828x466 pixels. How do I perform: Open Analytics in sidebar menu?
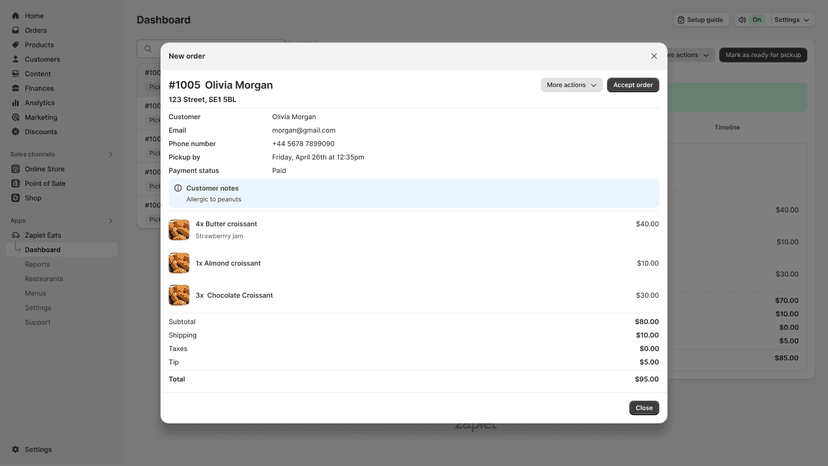coord(40,103)
